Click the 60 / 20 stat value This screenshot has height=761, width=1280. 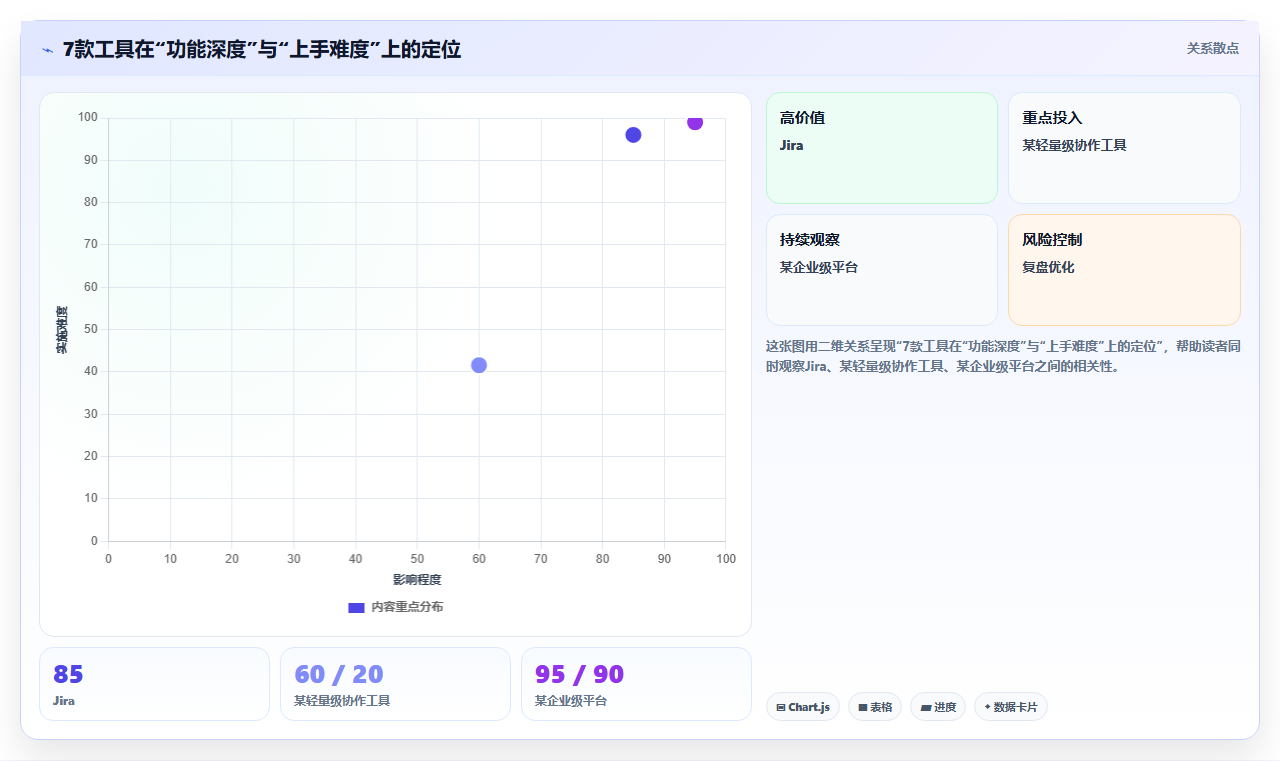pyautogui.click(x=339, y=674)
